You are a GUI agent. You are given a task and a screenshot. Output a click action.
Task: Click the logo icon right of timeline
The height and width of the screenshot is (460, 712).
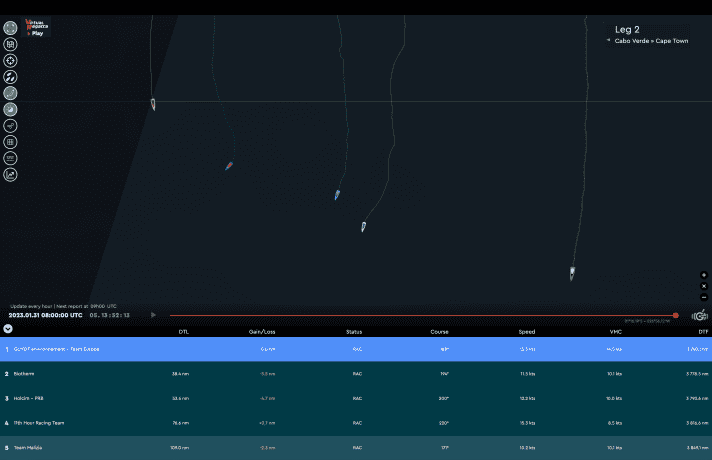[700, 315]
